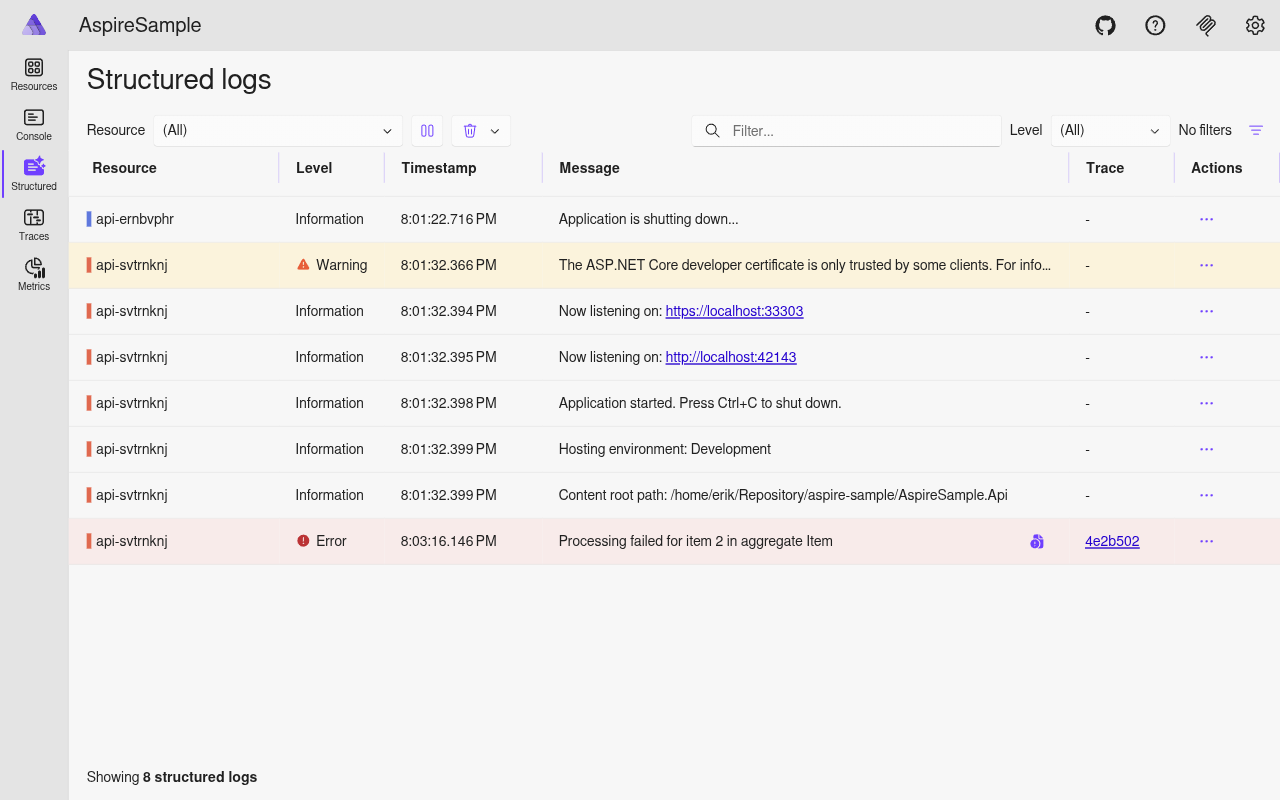The image size is (1280, 800).
Task: Click the tags icon in the top bar
Action: click(1205, 25)
